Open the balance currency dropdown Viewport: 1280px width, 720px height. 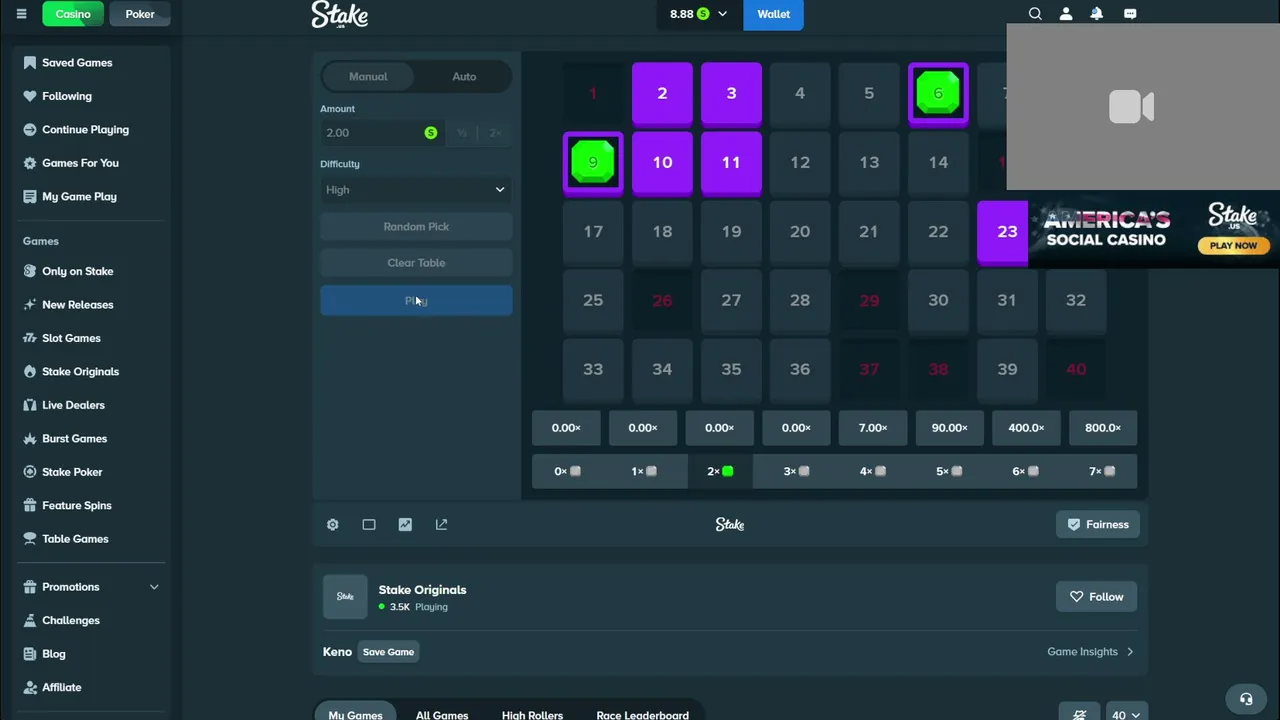(699, 14)
